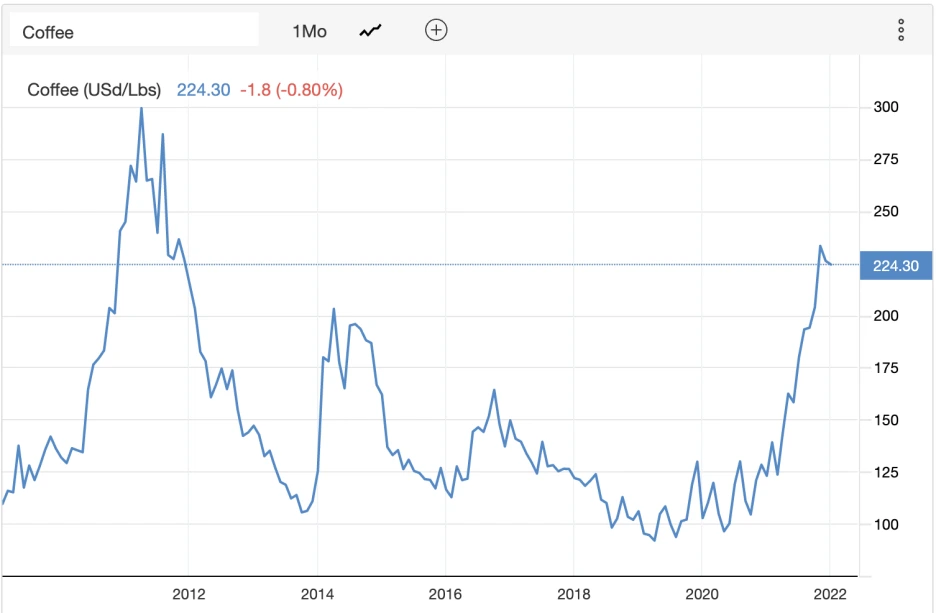The image size is (936, 613).
Task: Open the 1Mo interval selector
Action: point(309,31)
